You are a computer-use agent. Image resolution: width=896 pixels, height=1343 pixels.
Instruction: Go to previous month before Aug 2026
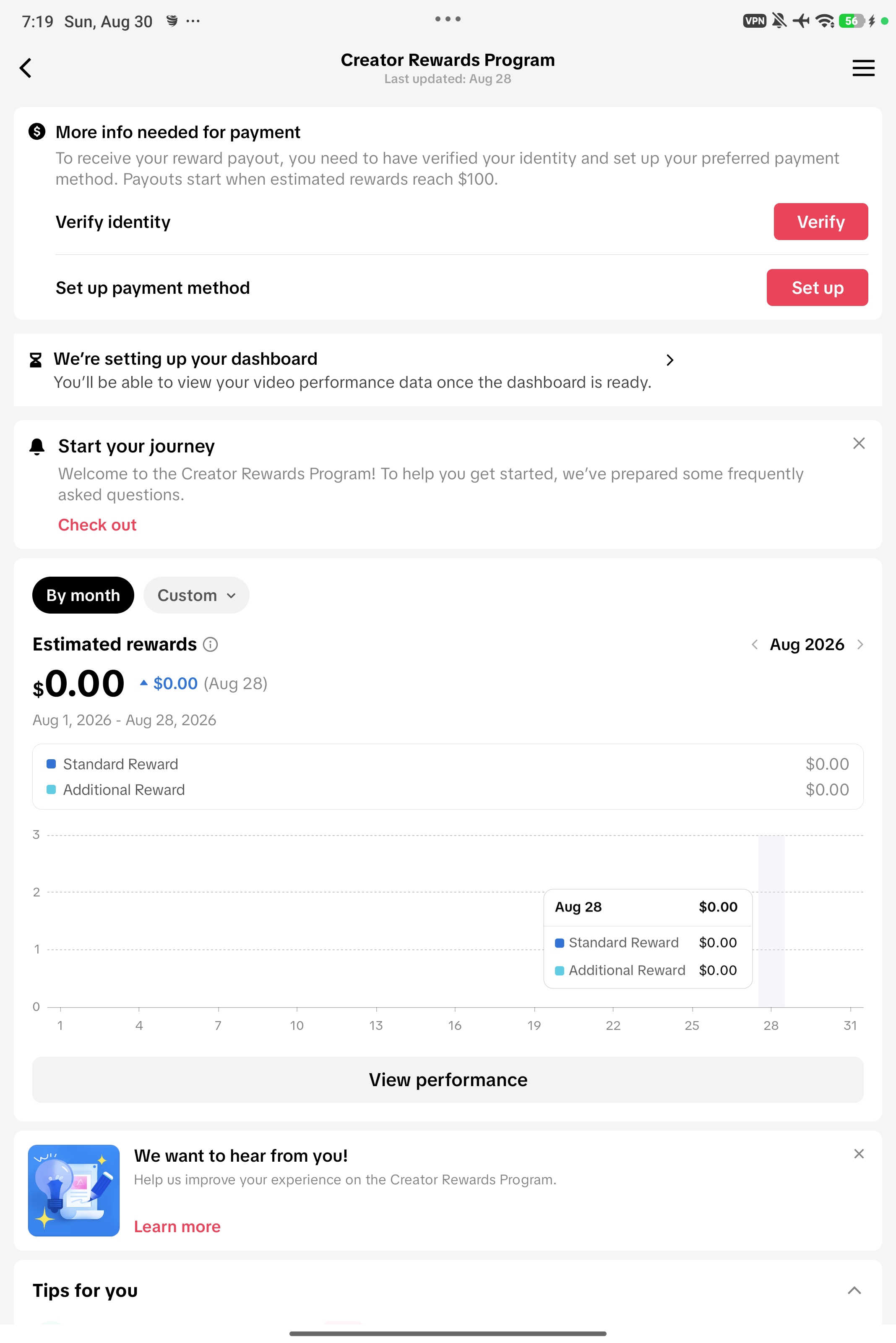(x=754, y=644)
